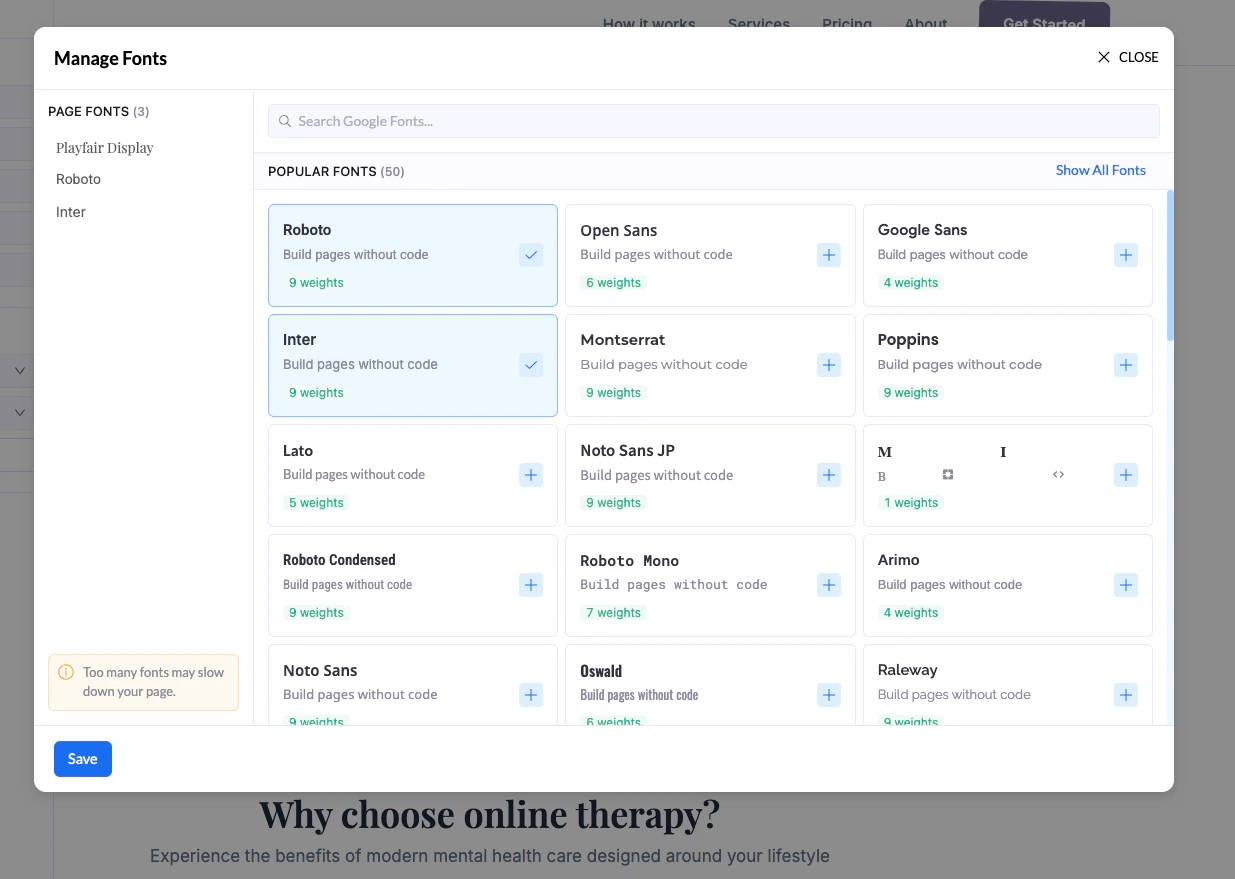This screenshot has height=879, width=1235.
Task: Add the Oswald font with plus icon
Action: 829,695
